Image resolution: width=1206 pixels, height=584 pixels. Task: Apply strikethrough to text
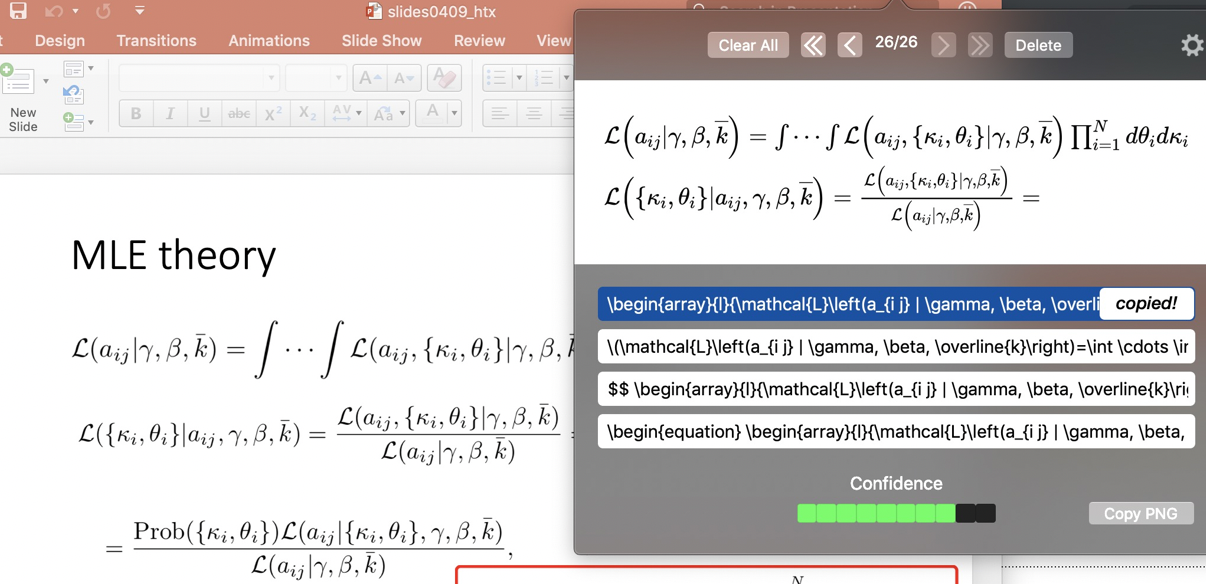point(239,113)
